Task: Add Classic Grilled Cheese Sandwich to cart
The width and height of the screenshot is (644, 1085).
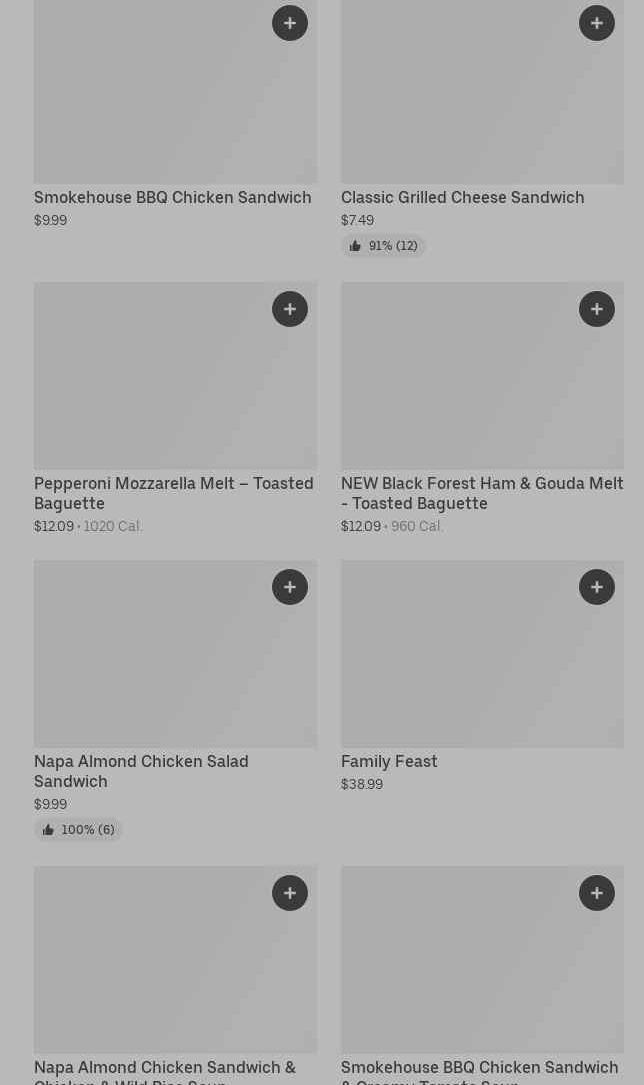Action: point(597,23)
